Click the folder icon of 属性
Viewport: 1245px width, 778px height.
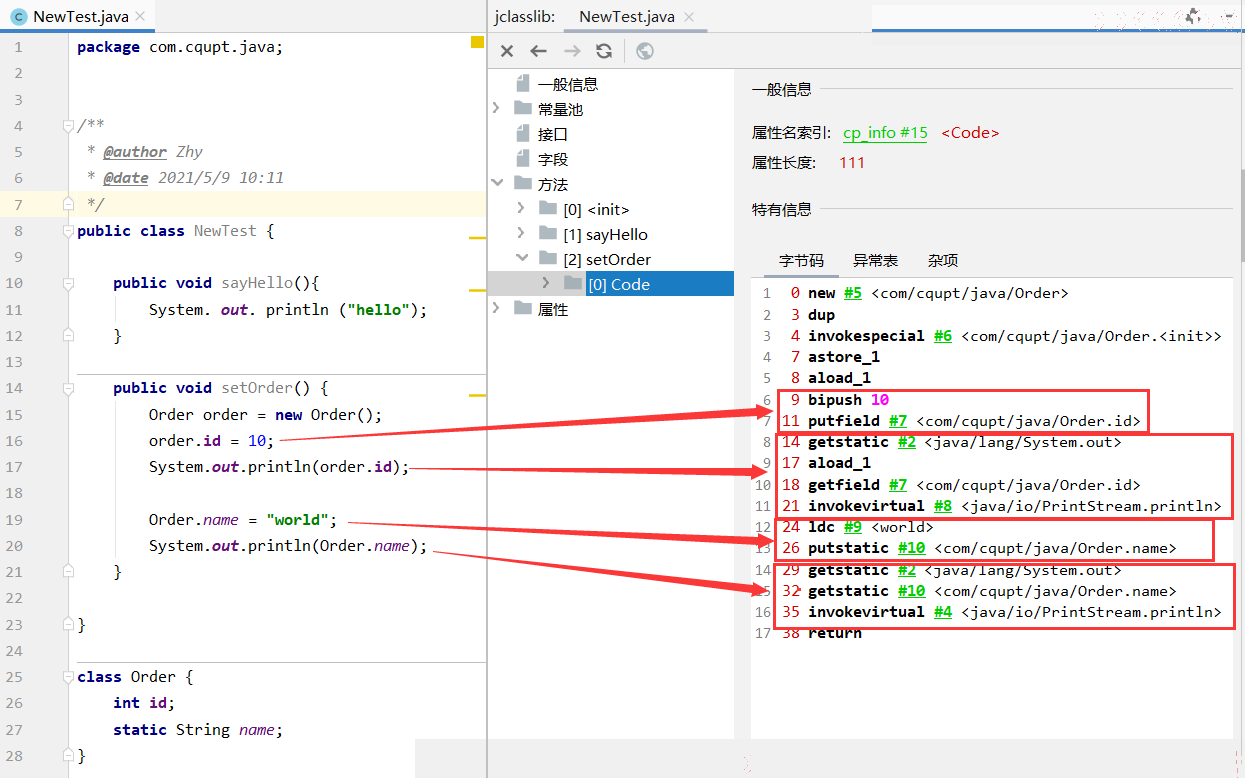click(x=522, y=308)
